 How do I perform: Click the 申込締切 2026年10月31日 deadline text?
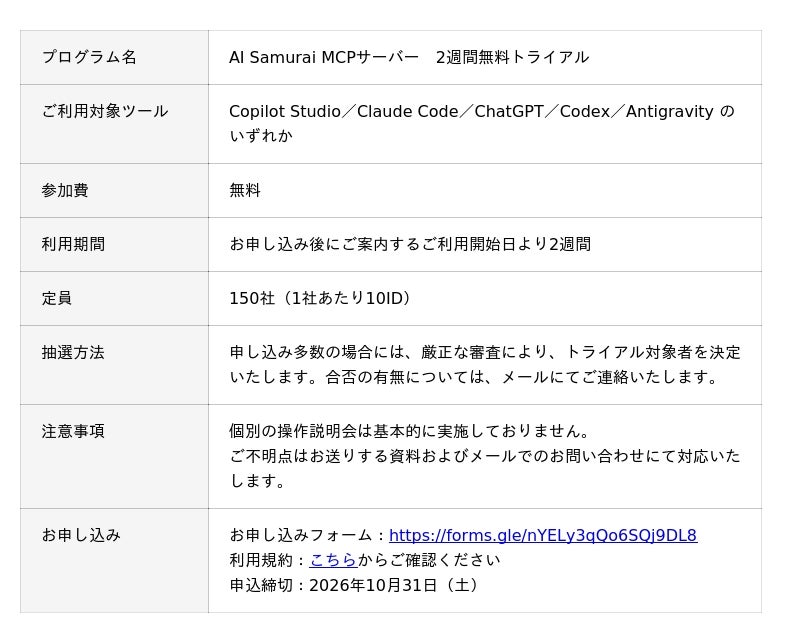tap(355, 585)
